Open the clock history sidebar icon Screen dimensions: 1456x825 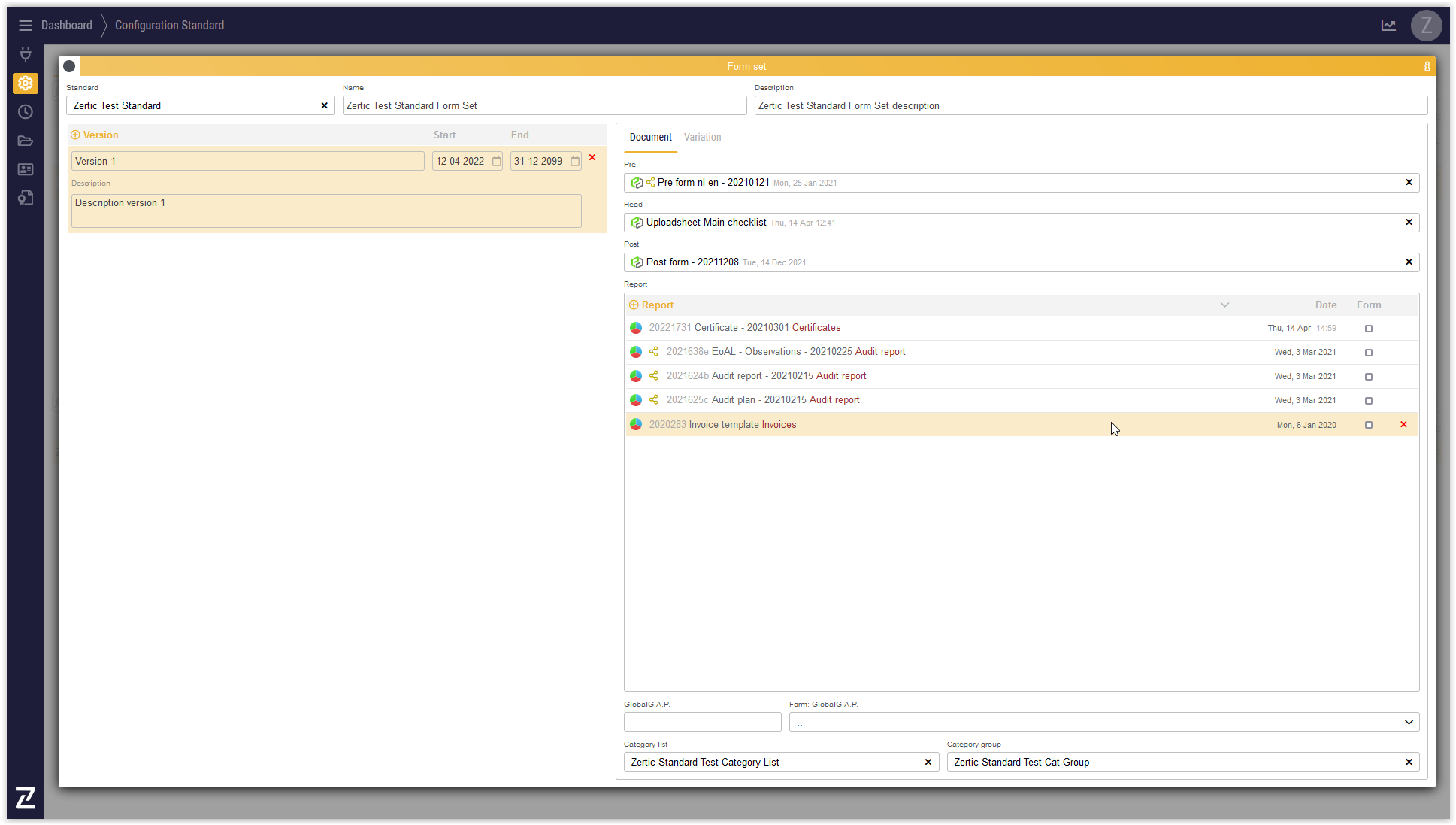point(25,112)
